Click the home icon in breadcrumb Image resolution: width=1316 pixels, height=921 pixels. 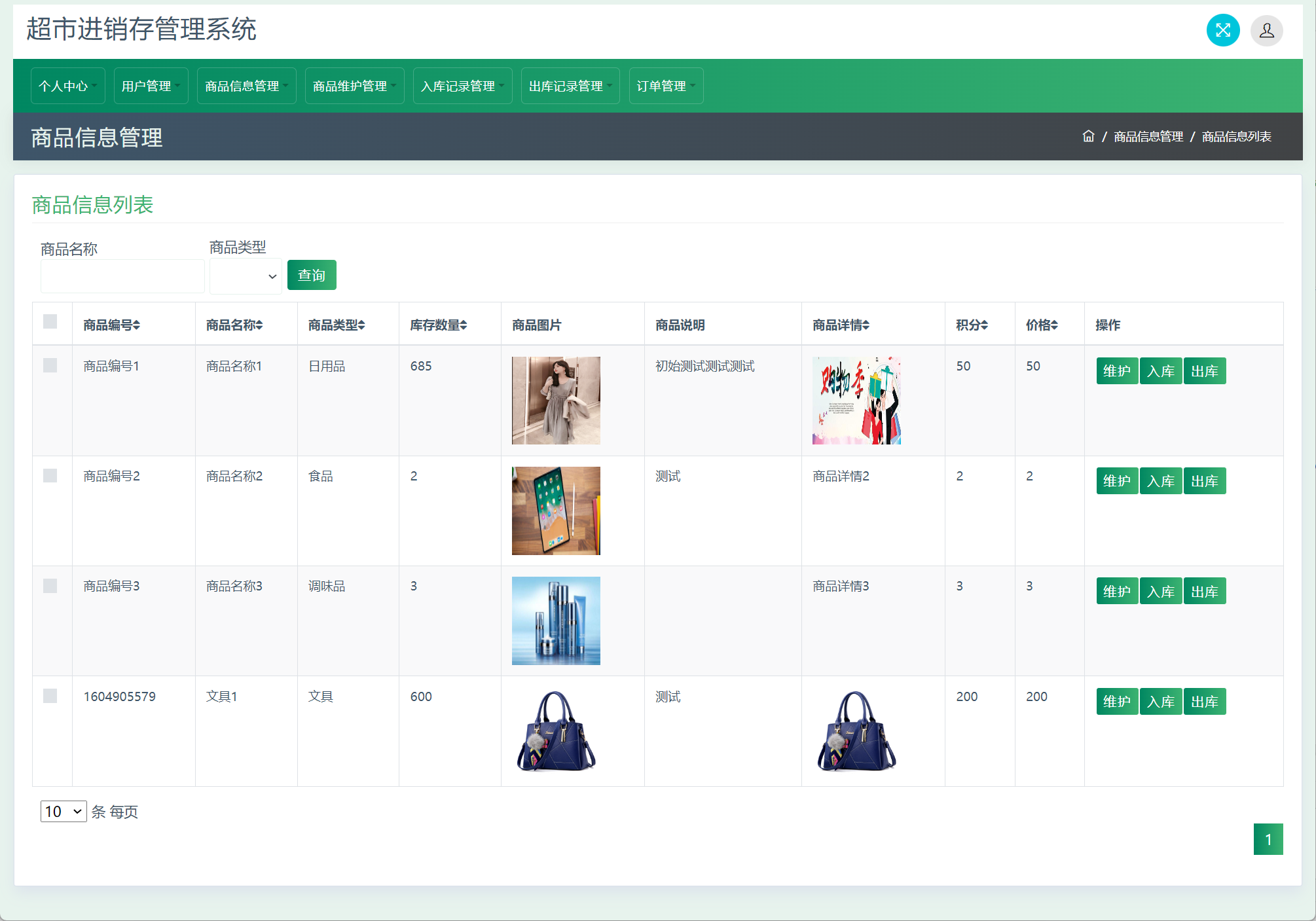point(1088,136)
